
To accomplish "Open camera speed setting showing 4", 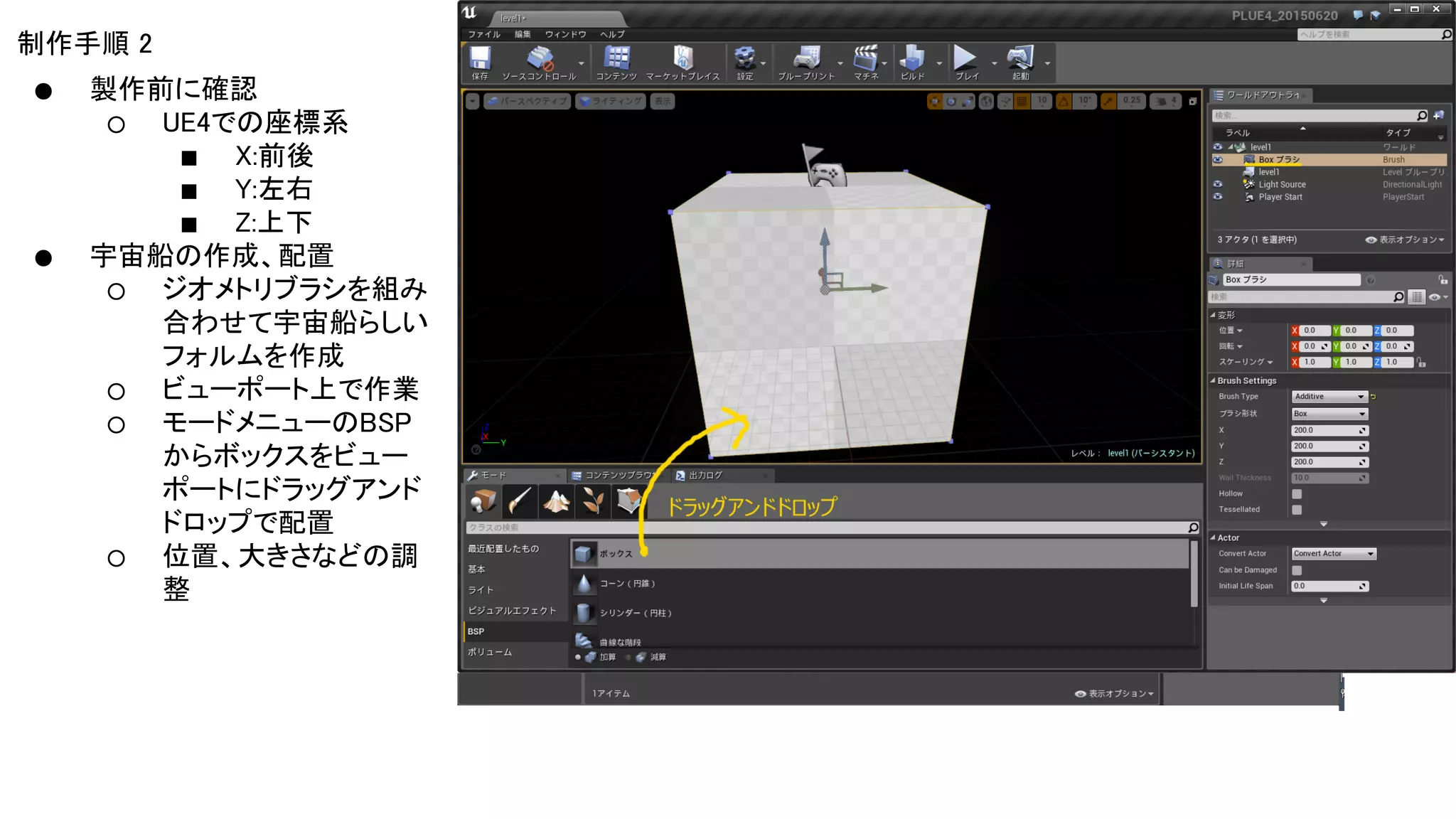I will tap(1166, 101).
